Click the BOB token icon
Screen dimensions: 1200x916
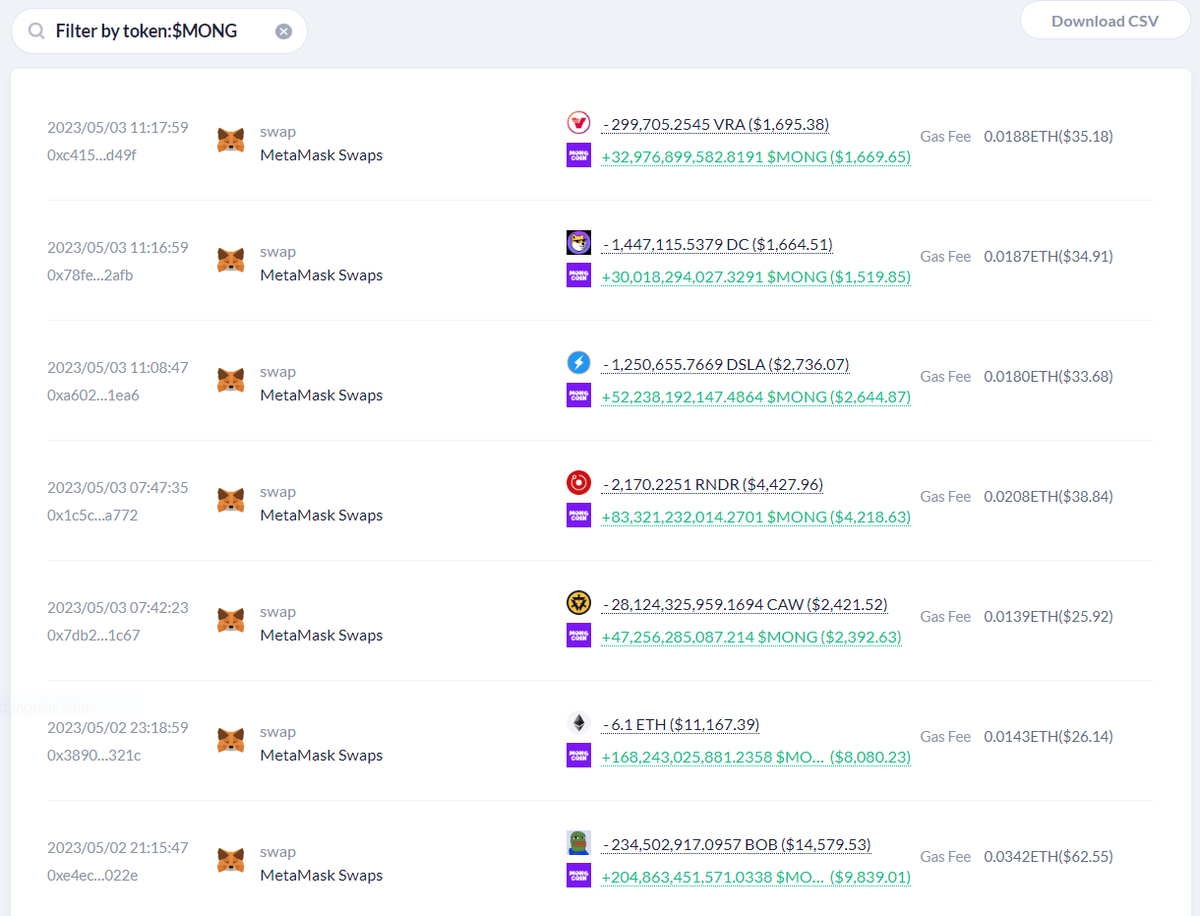click(578, 843)
